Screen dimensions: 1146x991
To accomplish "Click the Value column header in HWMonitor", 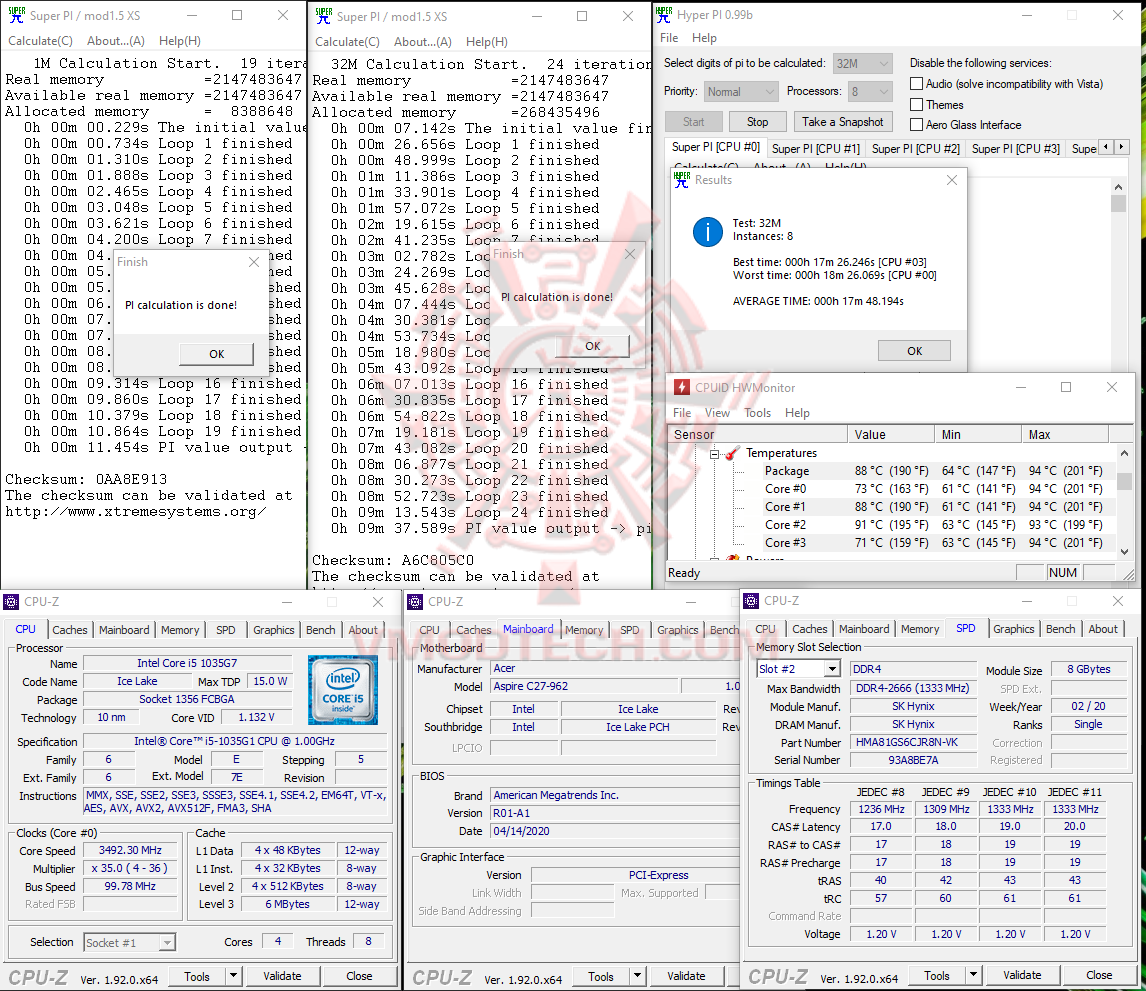I will (x=891, y=435).
